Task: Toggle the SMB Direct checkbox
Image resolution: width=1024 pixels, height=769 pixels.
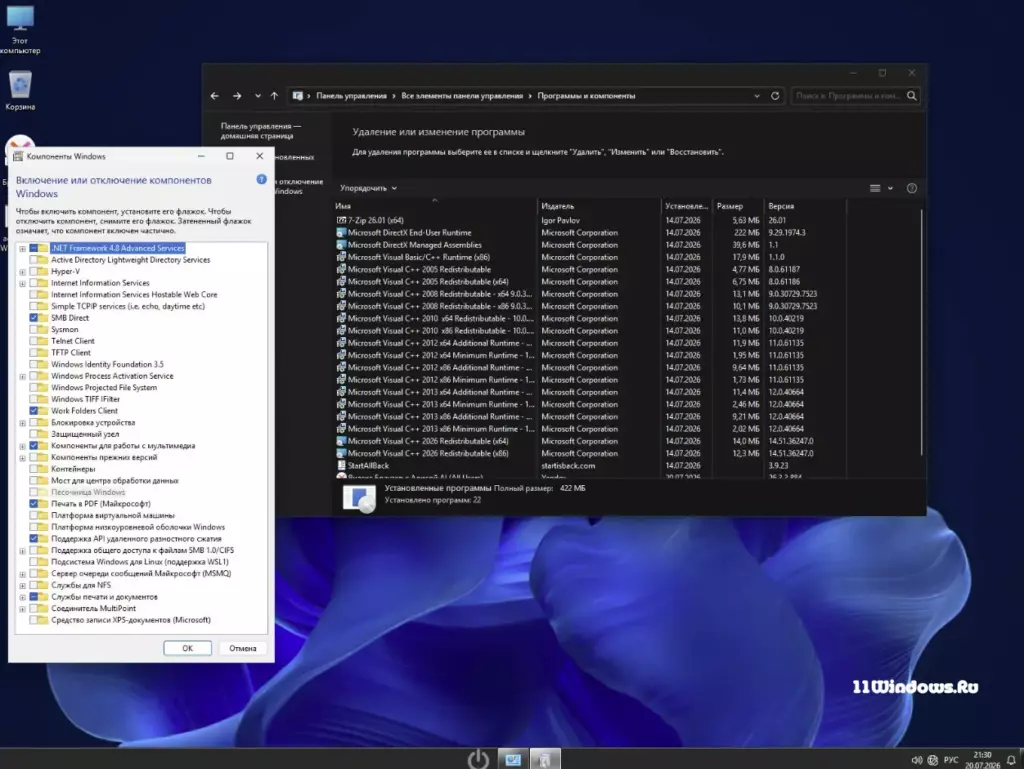Action: pos(33,318)
